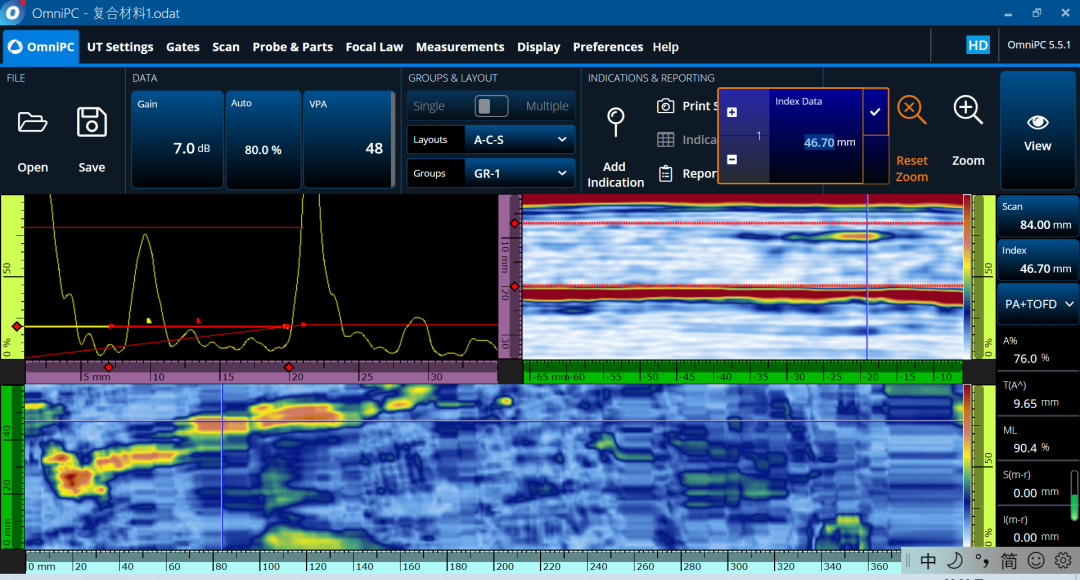Click the gate threshold diamond on amplitude axis
Image resolution: width=1080 pixels, height=580 pixels.
pos(17,326)
